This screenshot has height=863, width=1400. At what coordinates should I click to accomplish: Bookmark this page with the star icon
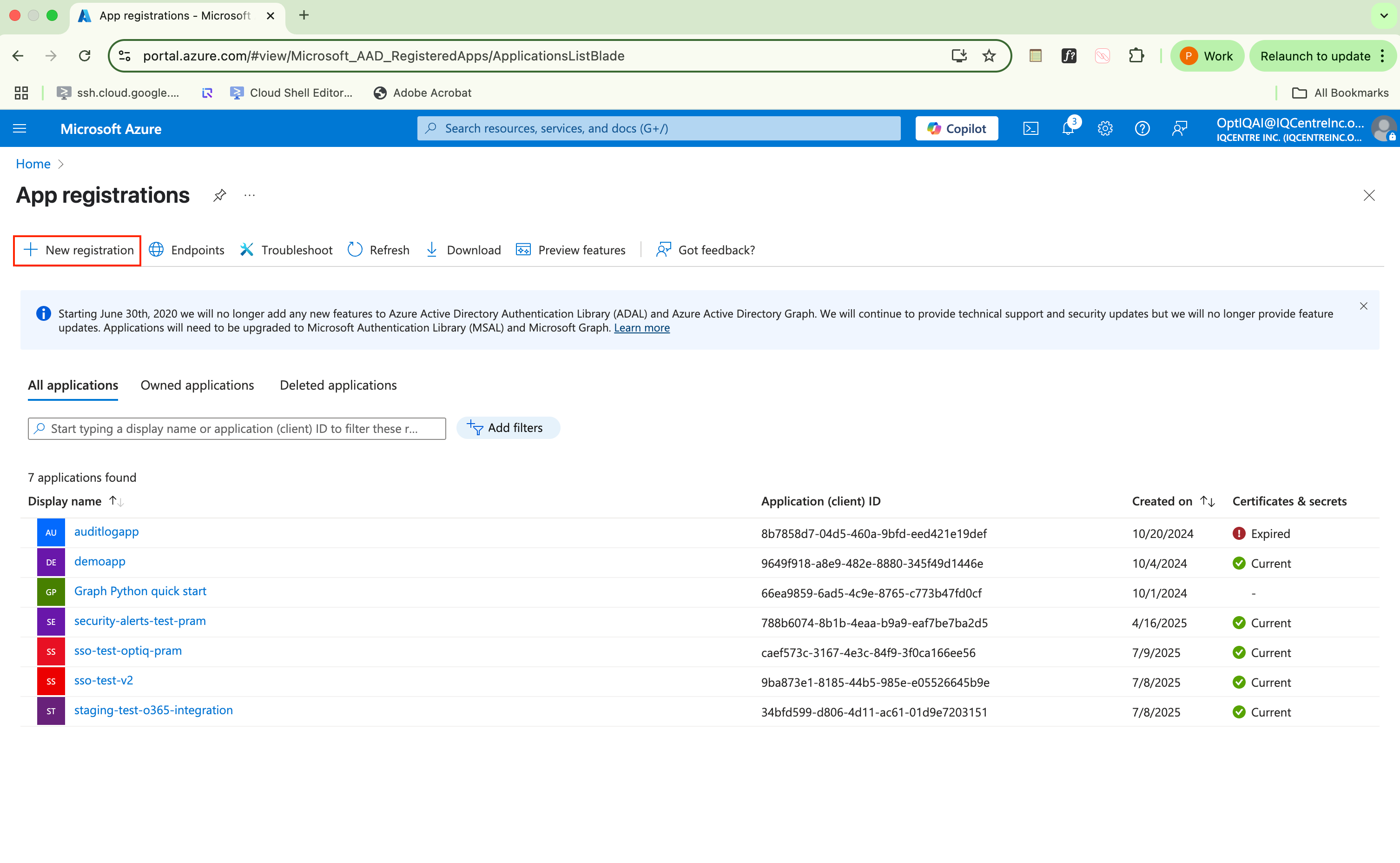coord(989,56)
